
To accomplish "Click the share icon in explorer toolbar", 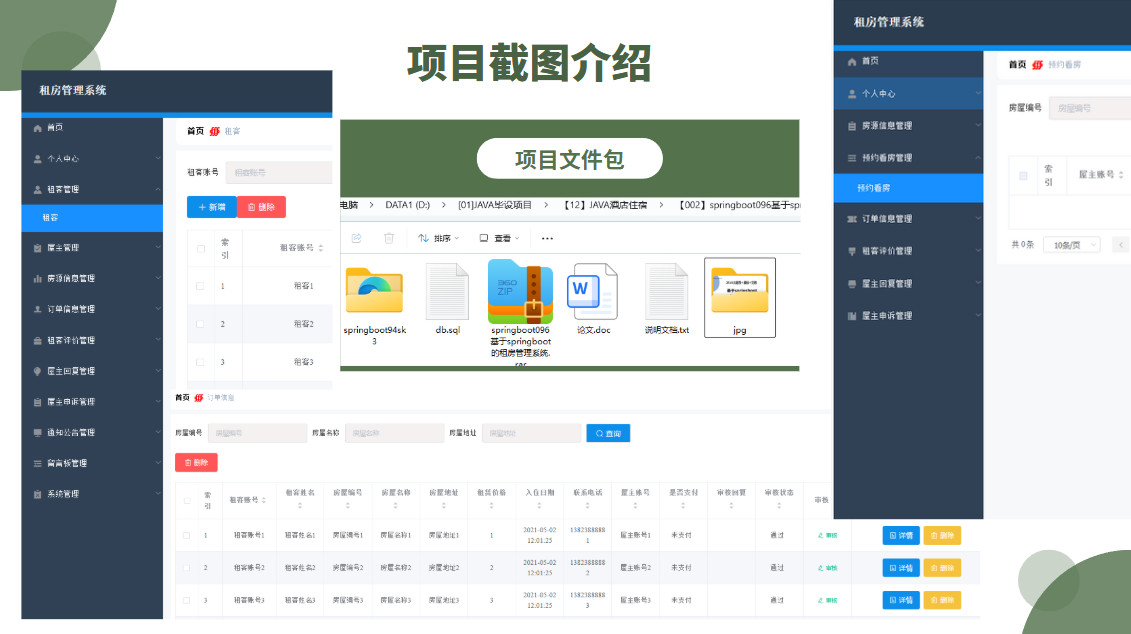I will click(356, 238).
